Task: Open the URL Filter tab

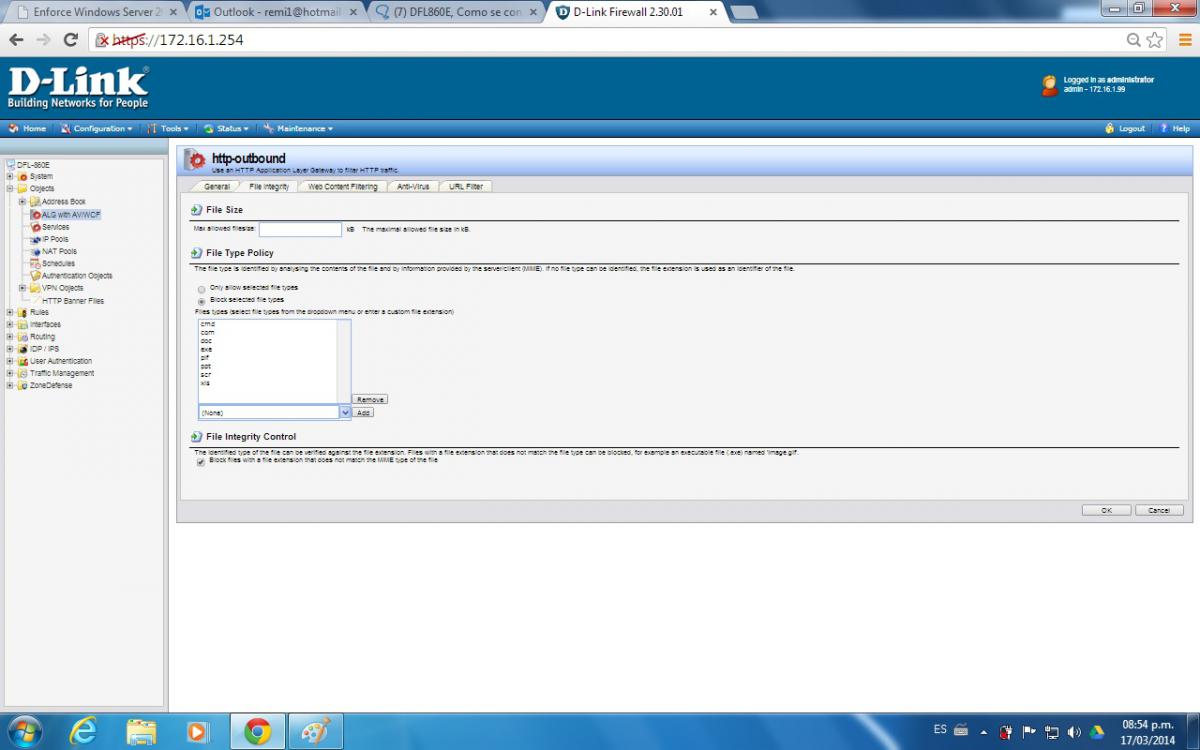Action: click(x=466, y=187)
